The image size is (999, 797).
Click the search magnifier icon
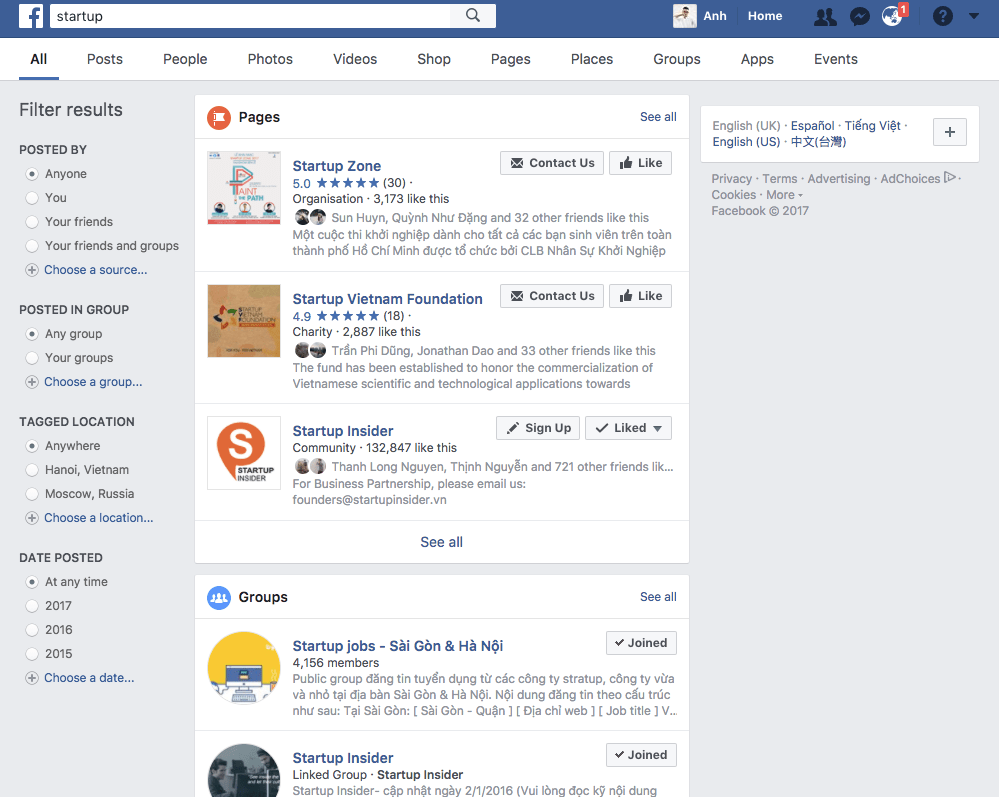pyautogui.click(x=473, y=16)
